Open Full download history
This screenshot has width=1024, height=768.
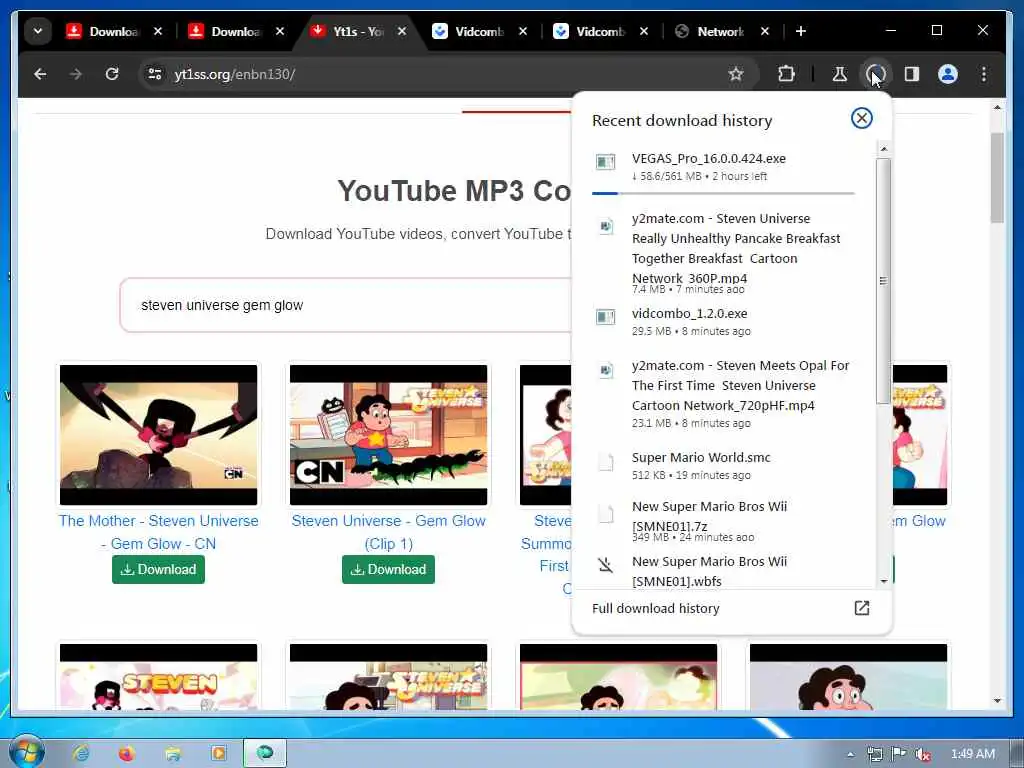click(731, 609)
